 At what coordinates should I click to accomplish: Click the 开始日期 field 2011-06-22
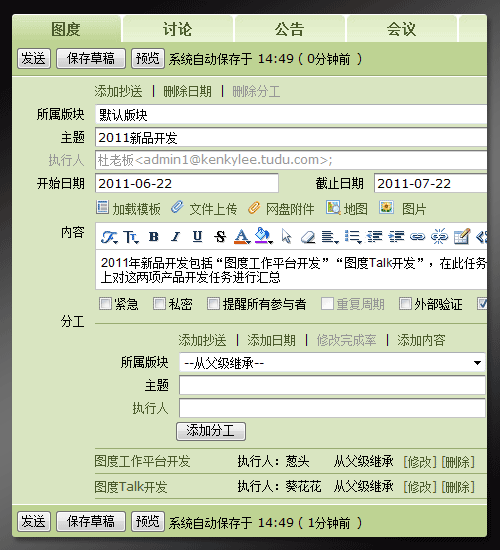[x=187, y=183]
